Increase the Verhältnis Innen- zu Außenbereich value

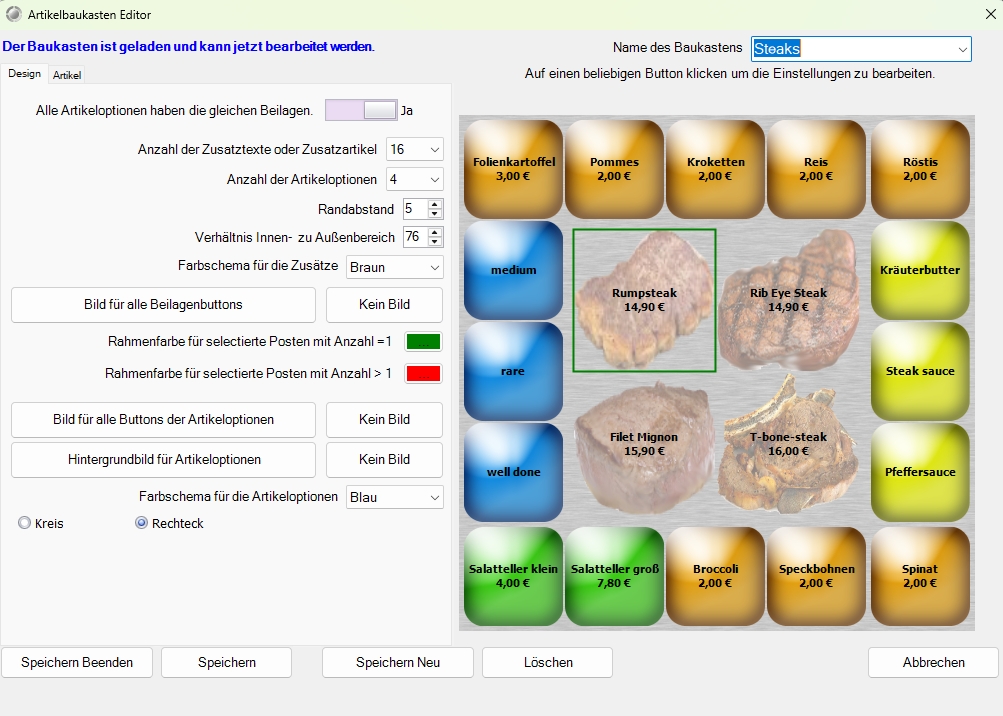[435, 232]
